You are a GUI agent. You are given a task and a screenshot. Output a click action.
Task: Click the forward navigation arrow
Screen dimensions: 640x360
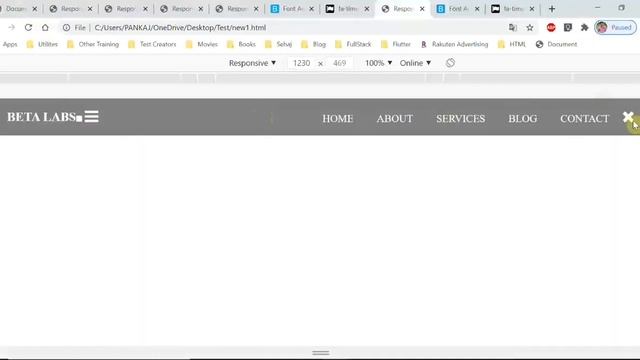coord(11,27)
